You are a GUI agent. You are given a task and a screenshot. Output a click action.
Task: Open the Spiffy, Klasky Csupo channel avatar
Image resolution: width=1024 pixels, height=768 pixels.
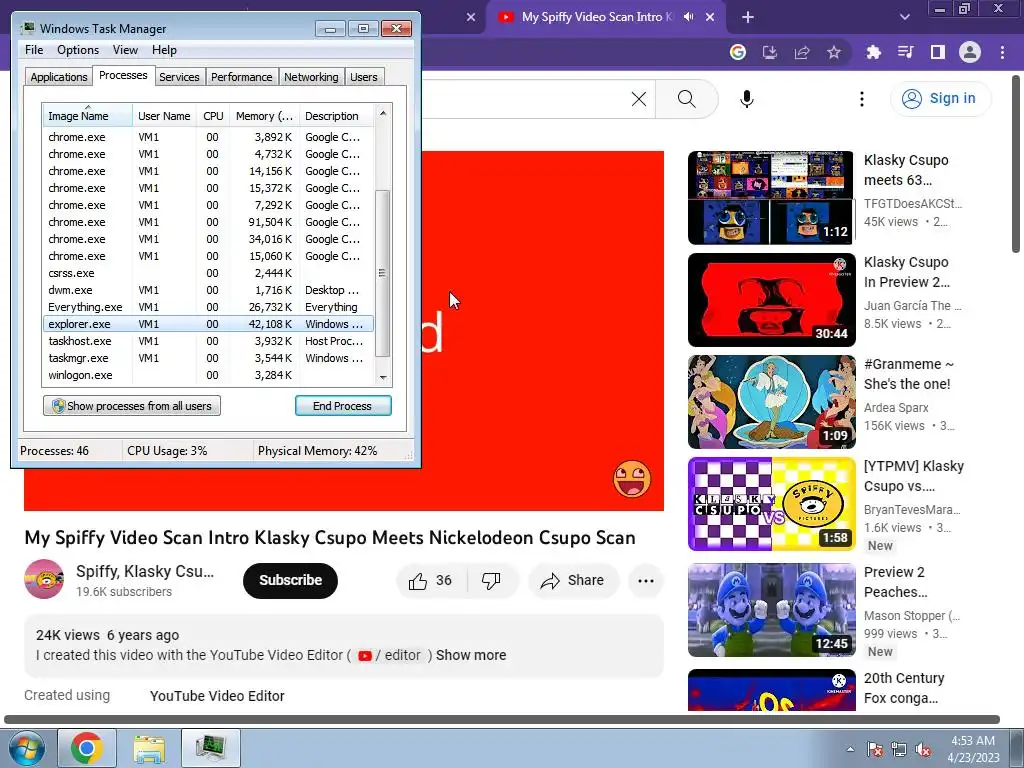(x=44, y=579)
